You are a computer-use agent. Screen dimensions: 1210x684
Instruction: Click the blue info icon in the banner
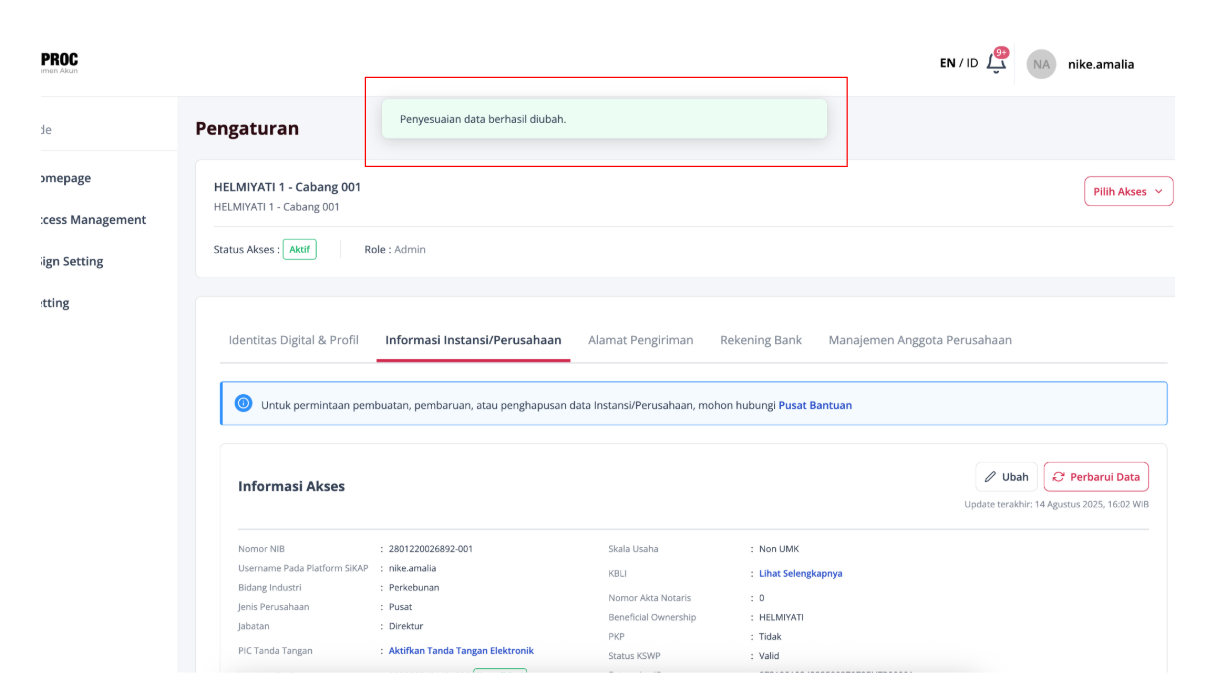[x=243, y=404]
